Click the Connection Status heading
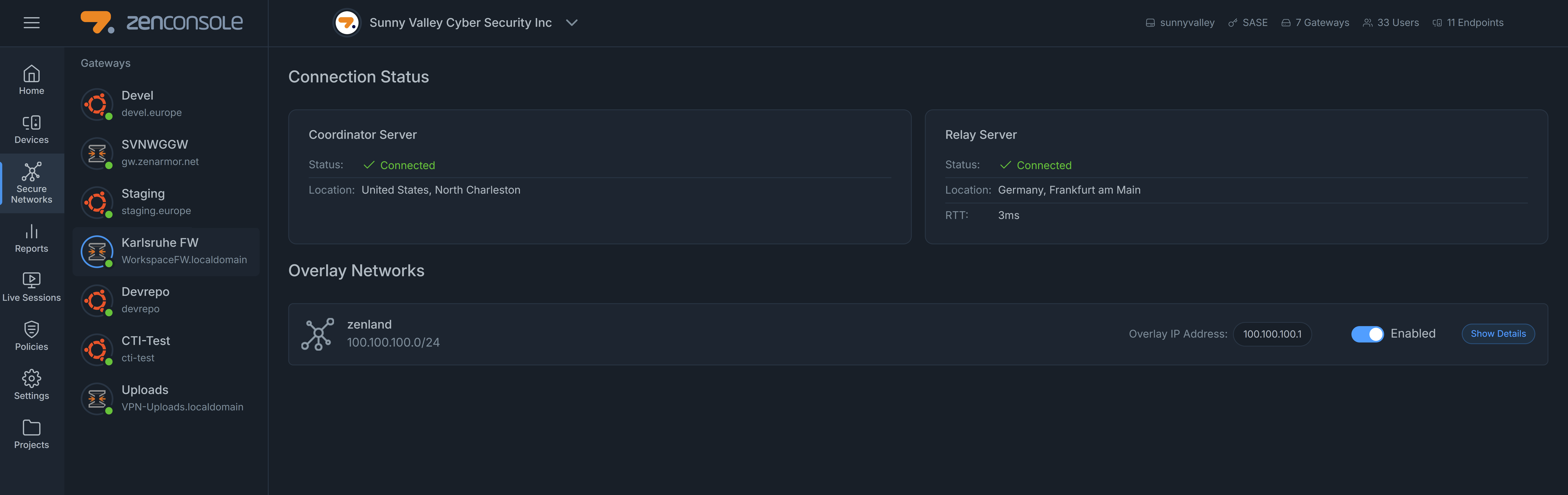The width and height of the screenshot is (1568, 495). 359,77
